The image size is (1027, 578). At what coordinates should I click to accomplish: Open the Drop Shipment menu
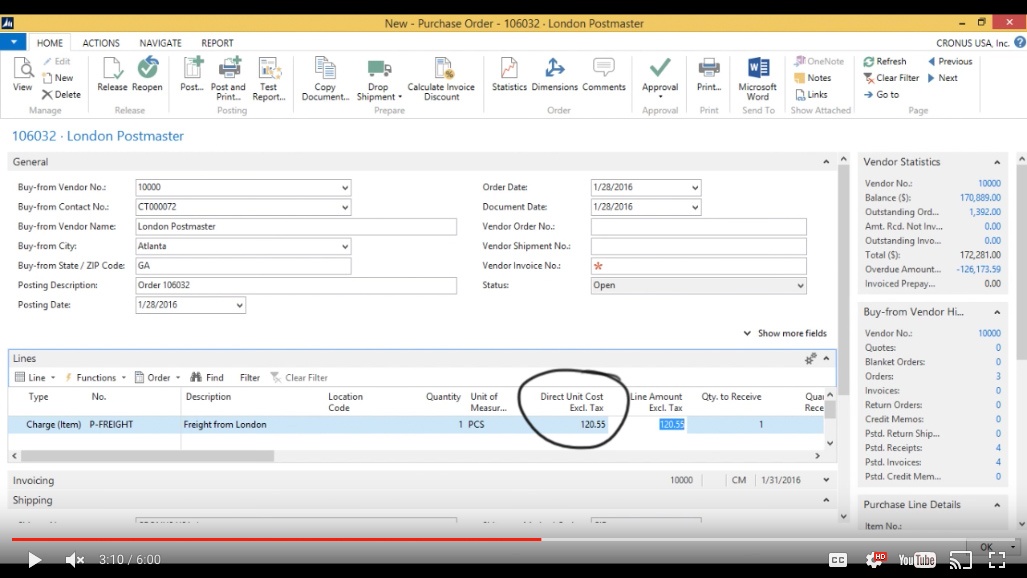(x=379, y=79)
